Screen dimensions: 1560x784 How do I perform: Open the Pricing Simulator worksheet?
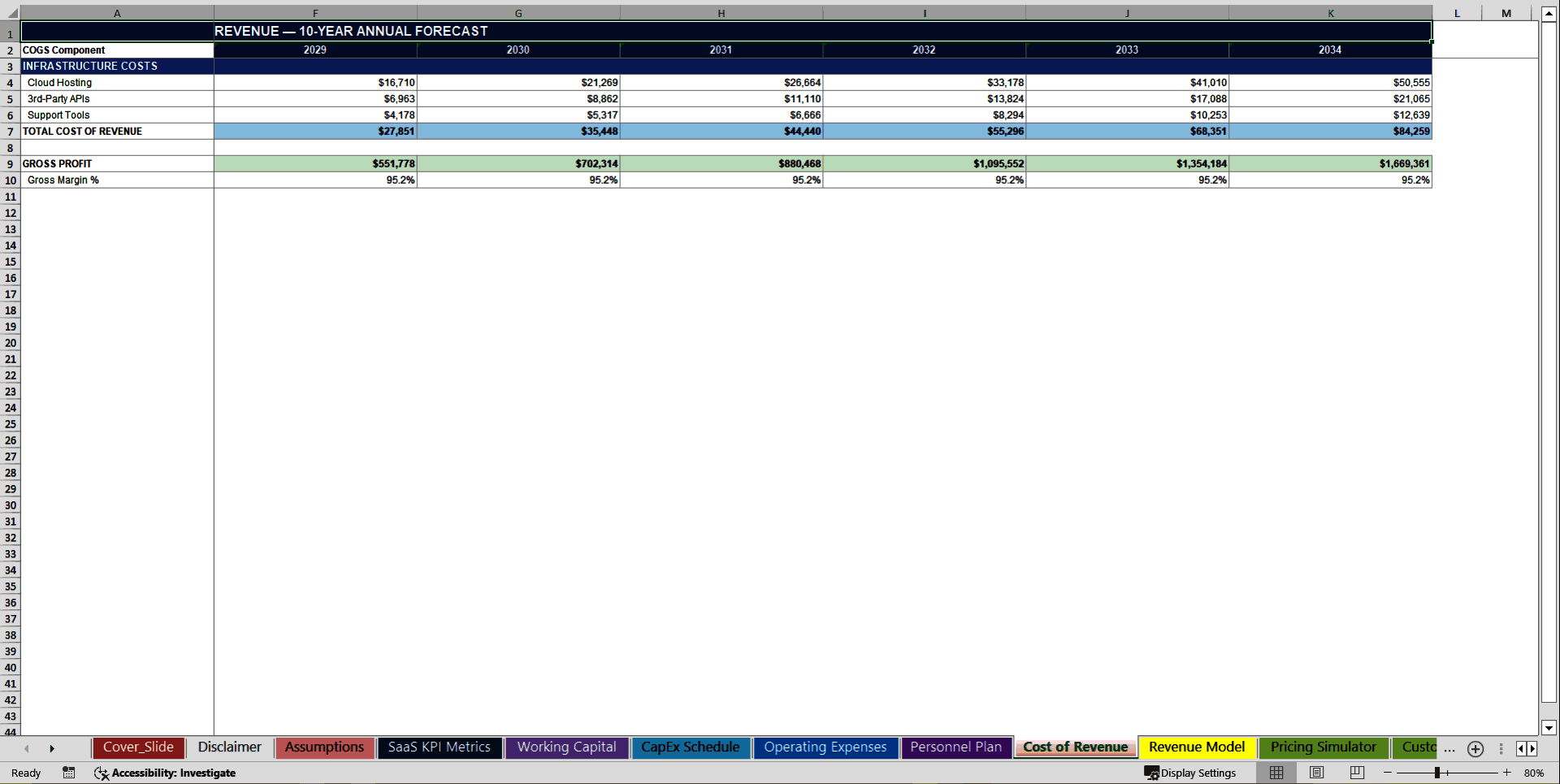pyautogui.click(x=1323, y=747)
